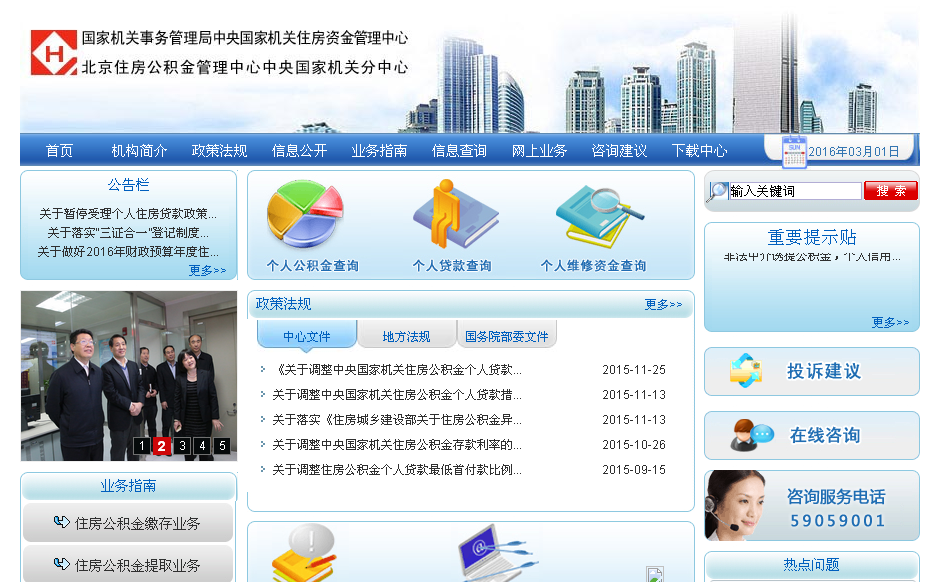Open the calendar icon beside the date

click(794, 152)
